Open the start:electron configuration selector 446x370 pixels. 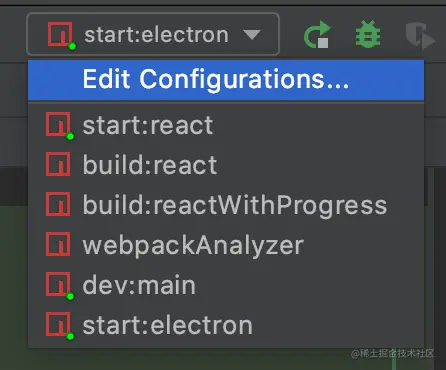point(153,34)
